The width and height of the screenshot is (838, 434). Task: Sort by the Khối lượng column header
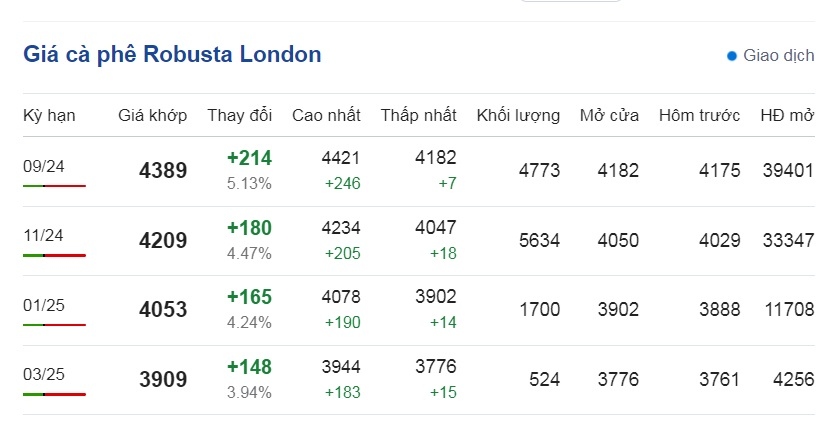(x=518, y=115)
